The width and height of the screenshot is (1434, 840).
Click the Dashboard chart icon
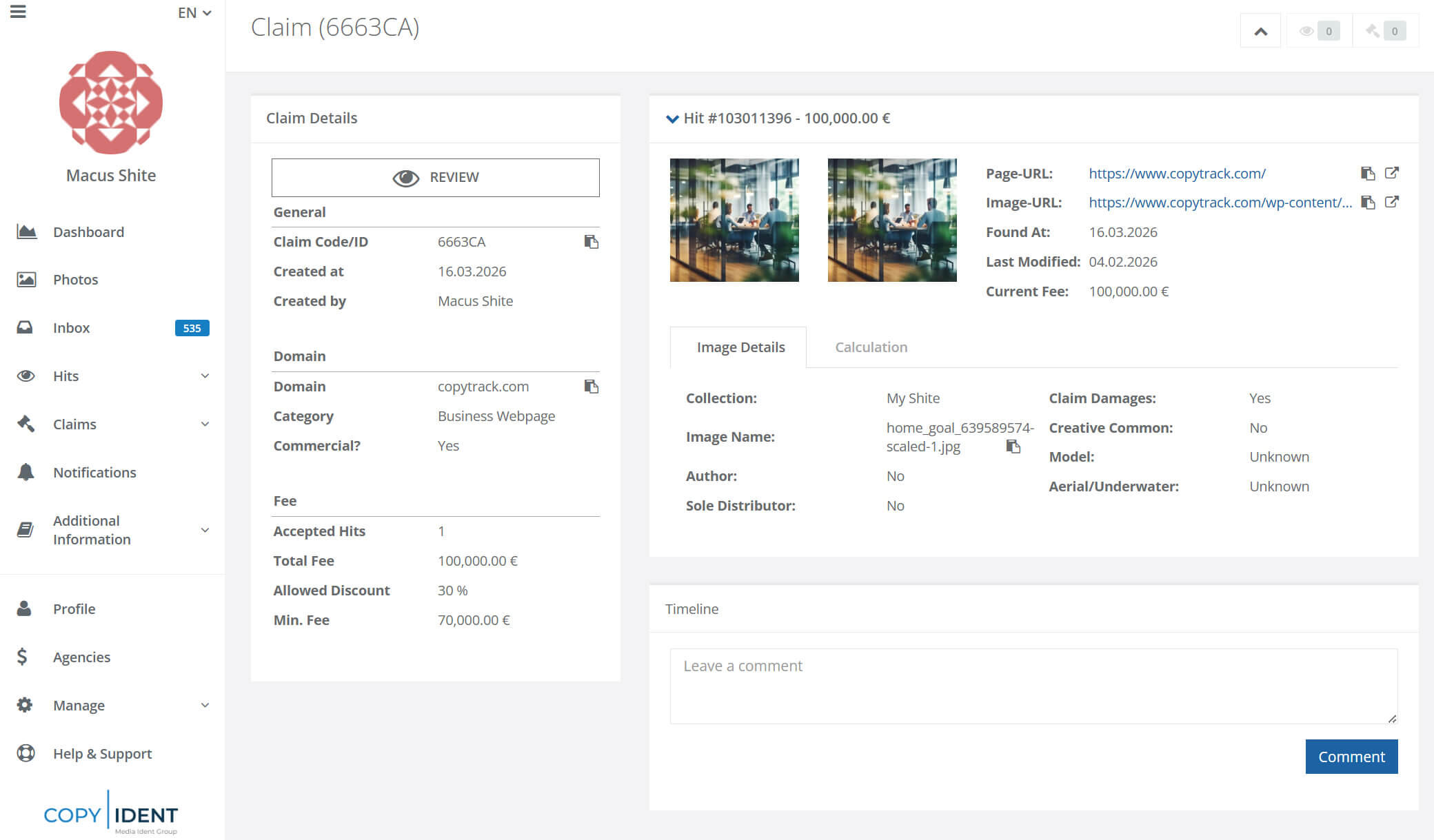click(x=26, y=232)
